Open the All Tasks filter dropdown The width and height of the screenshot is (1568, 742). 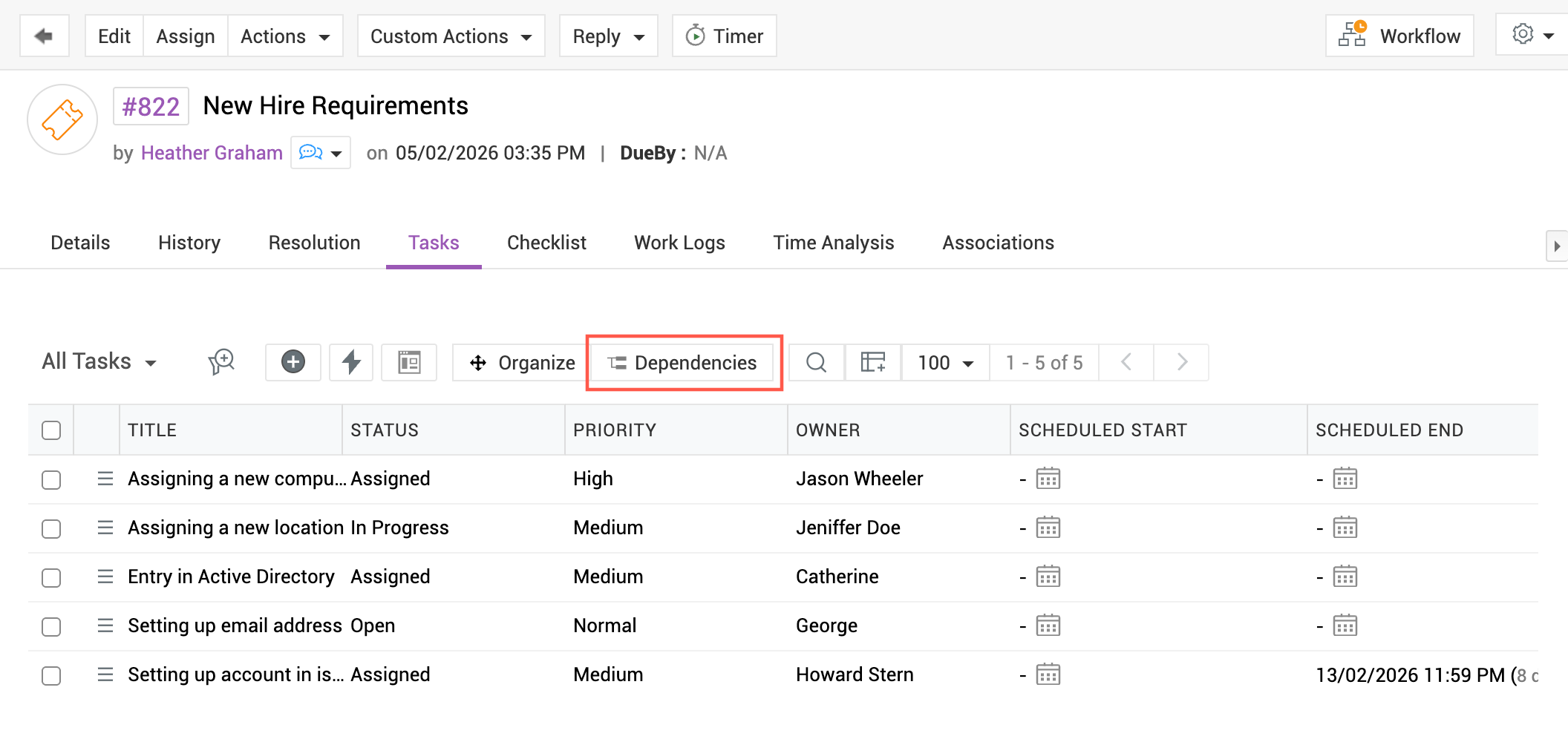(x=99, y=362)
